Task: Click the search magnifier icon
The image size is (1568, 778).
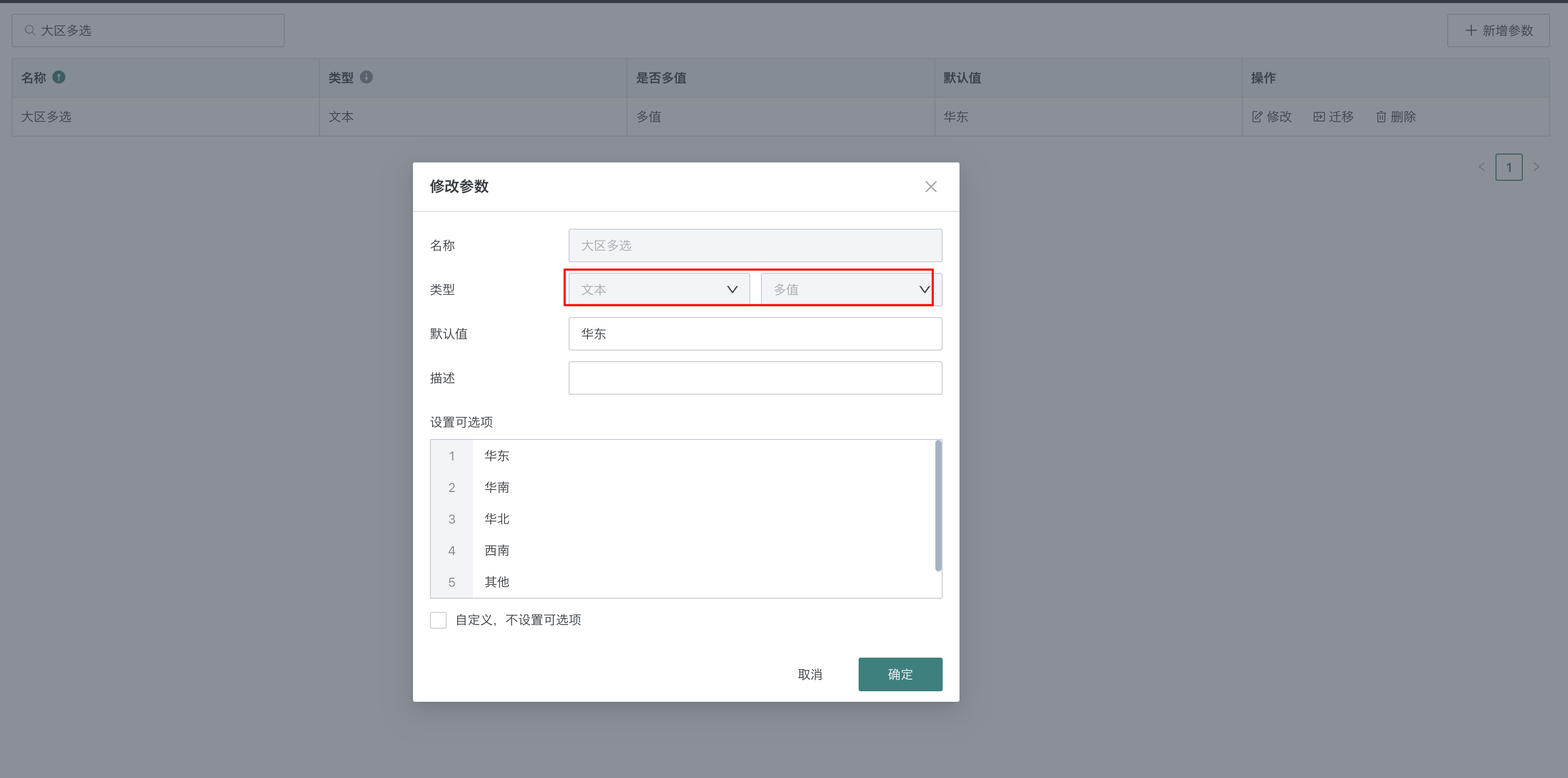Action: 29,30
